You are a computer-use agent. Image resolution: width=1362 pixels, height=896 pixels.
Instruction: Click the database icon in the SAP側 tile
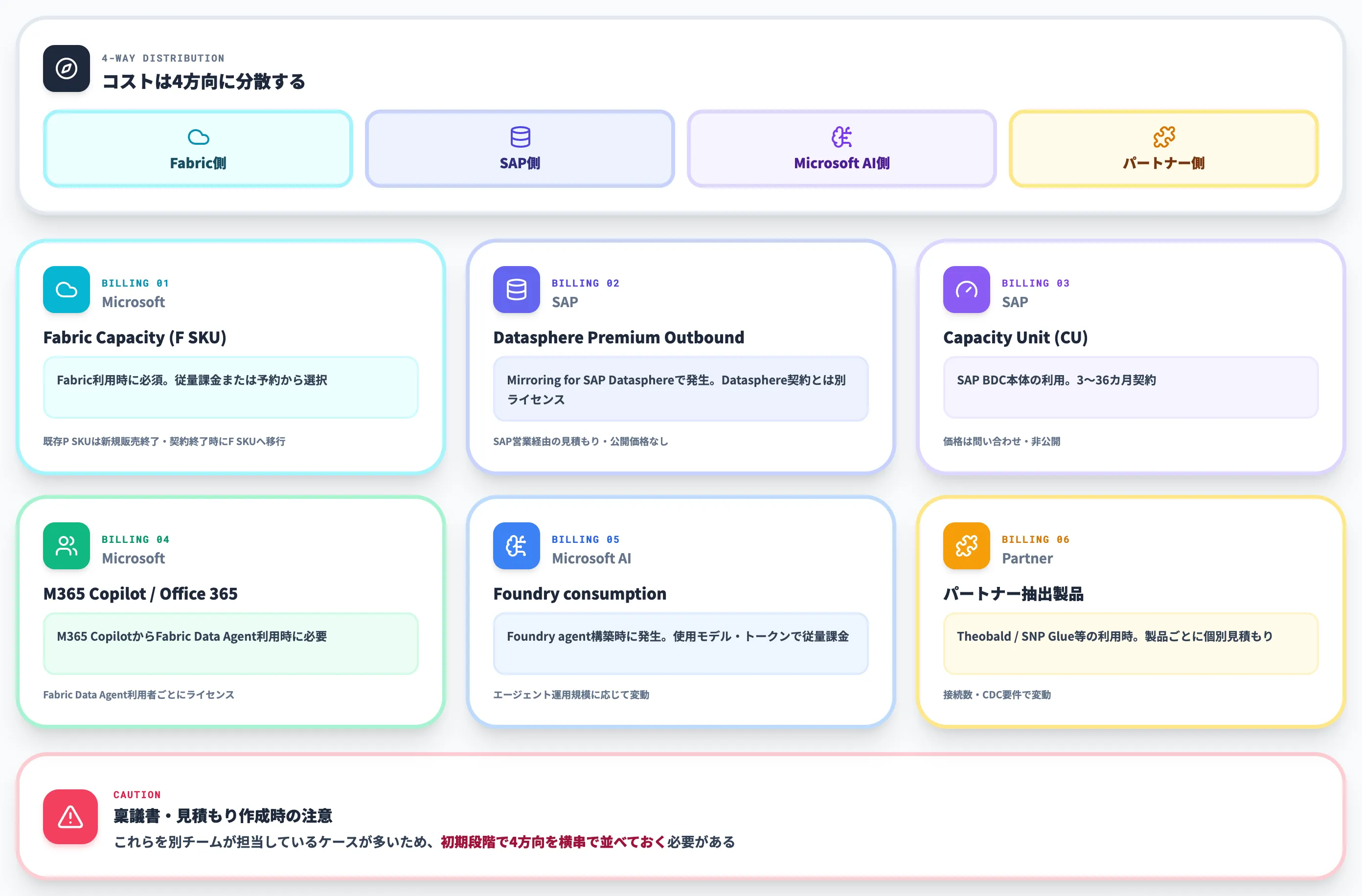(x=520, y=137)
